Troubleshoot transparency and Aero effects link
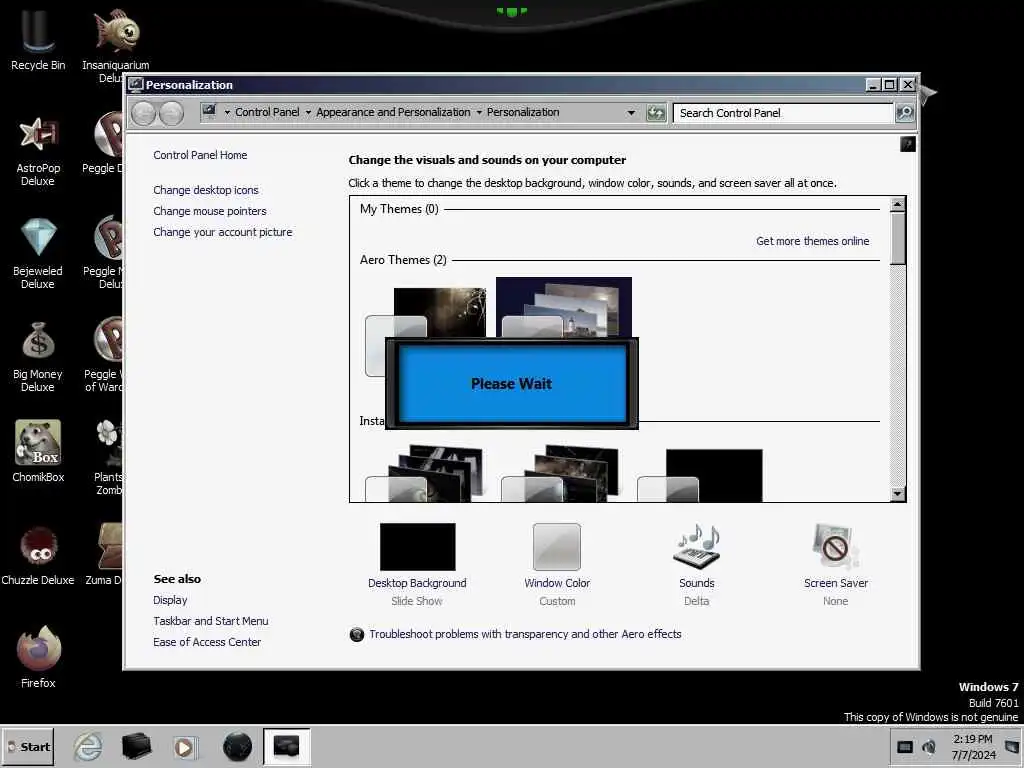Viewport: 1024px width, 768px height. pyautogui.click(x=525, y=634)
